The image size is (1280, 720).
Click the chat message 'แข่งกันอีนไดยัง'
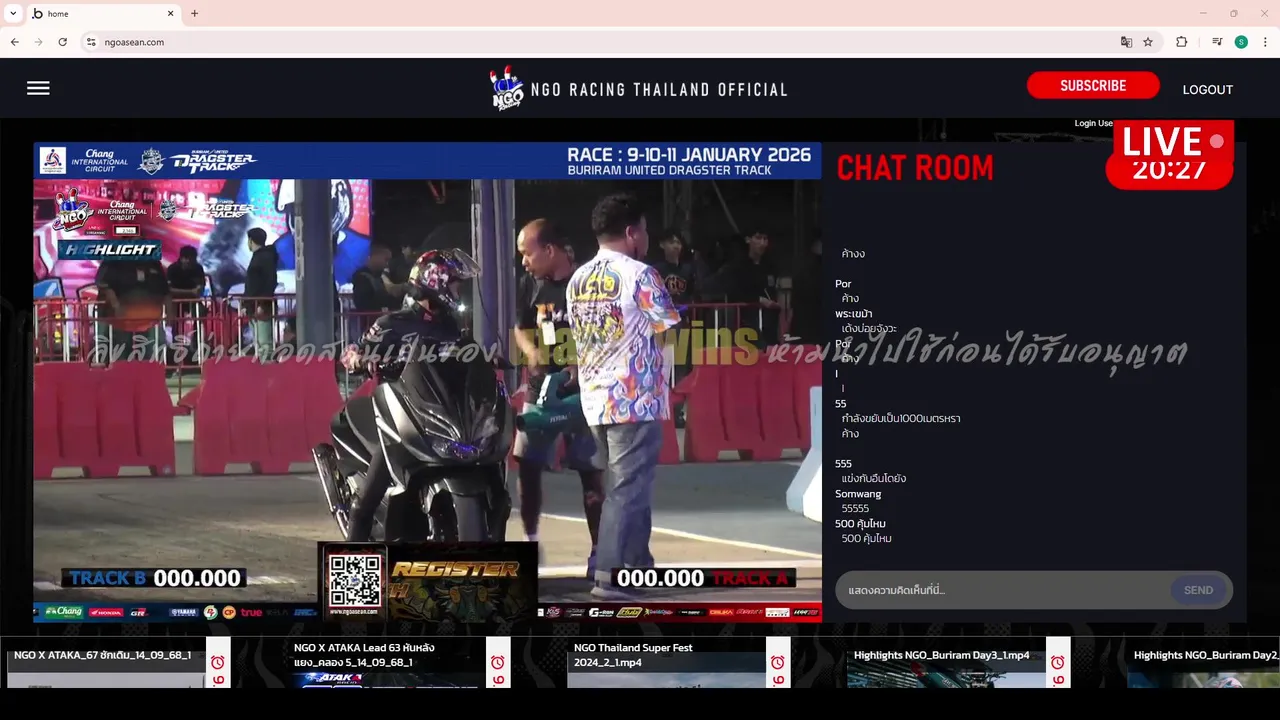tap(874, 479)
